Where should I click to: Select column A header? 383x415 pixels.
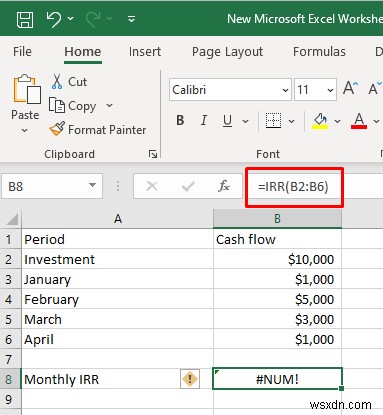click(118, 219)
